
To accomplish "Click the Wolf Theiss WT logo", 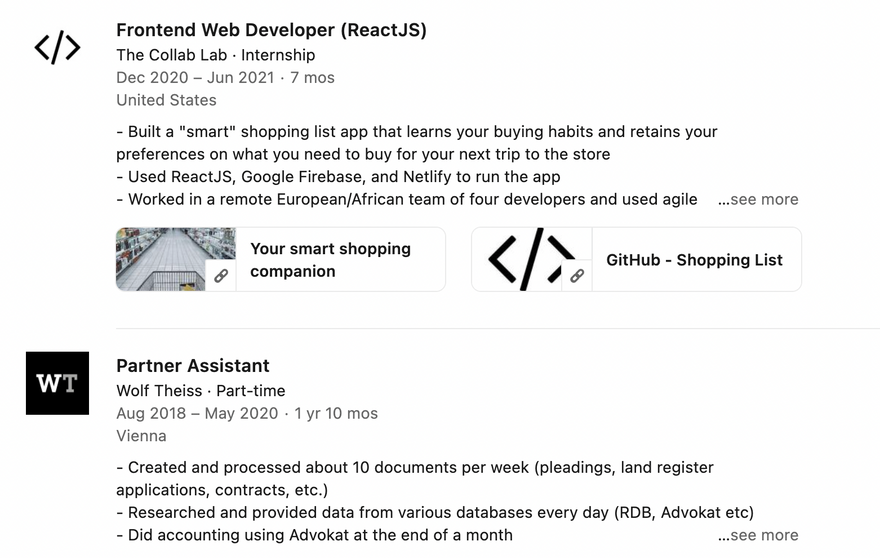I will [x=57, y=383].
